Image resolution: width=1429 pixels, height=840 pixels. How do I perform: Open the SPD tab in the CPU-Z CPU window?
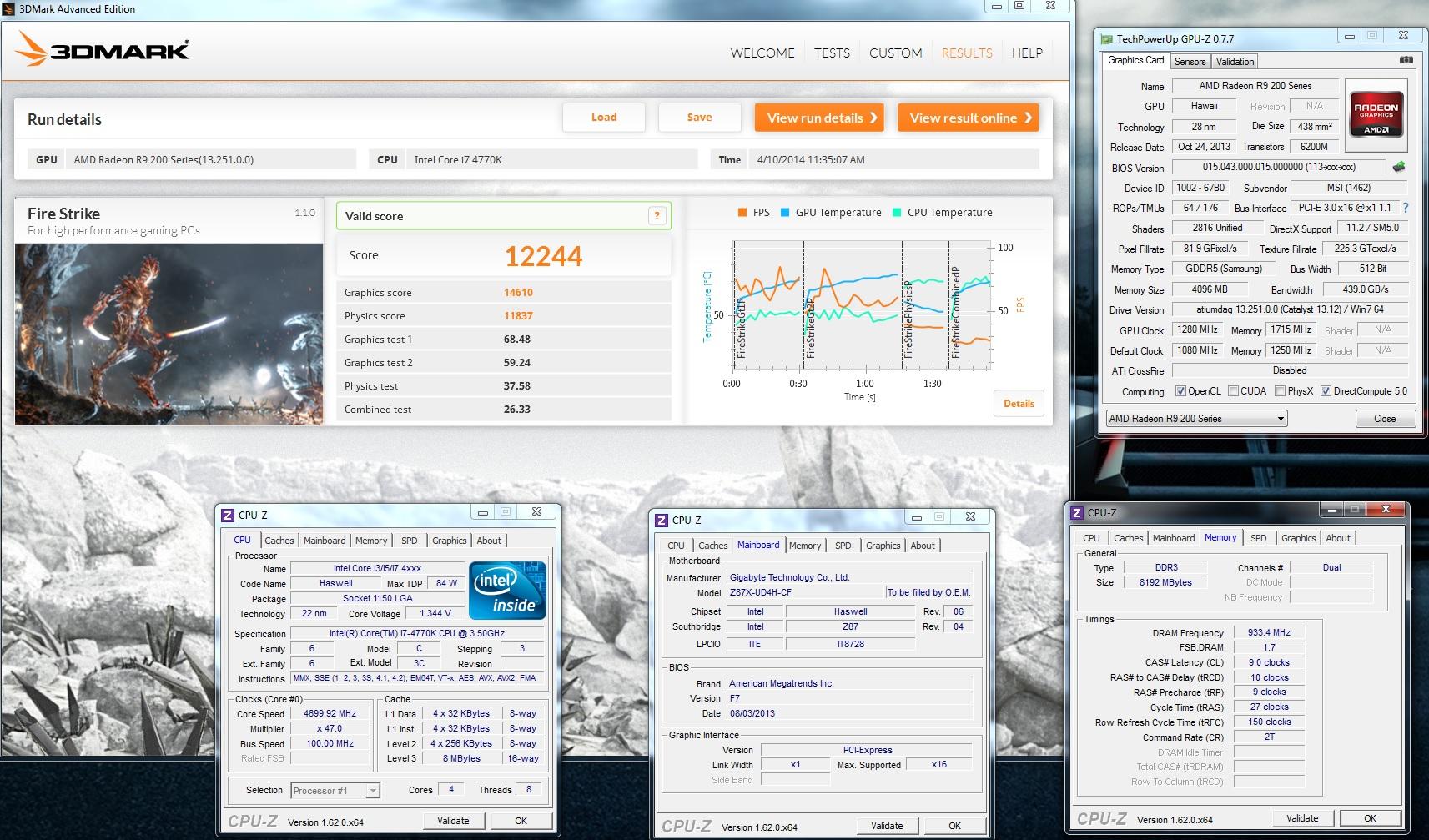pos(410,541)
